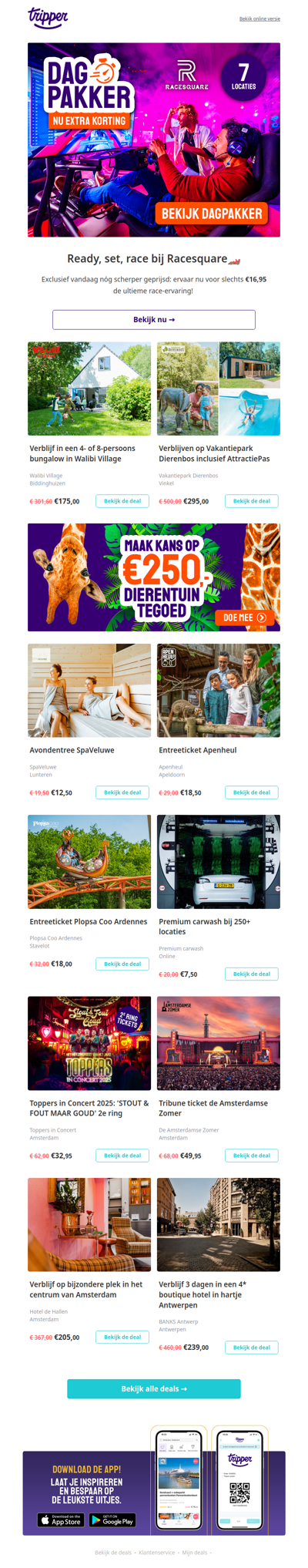Viewport: 308px width, 1568px height.
Task: View the Premium carwash deal button
Action: click(252, 974)
